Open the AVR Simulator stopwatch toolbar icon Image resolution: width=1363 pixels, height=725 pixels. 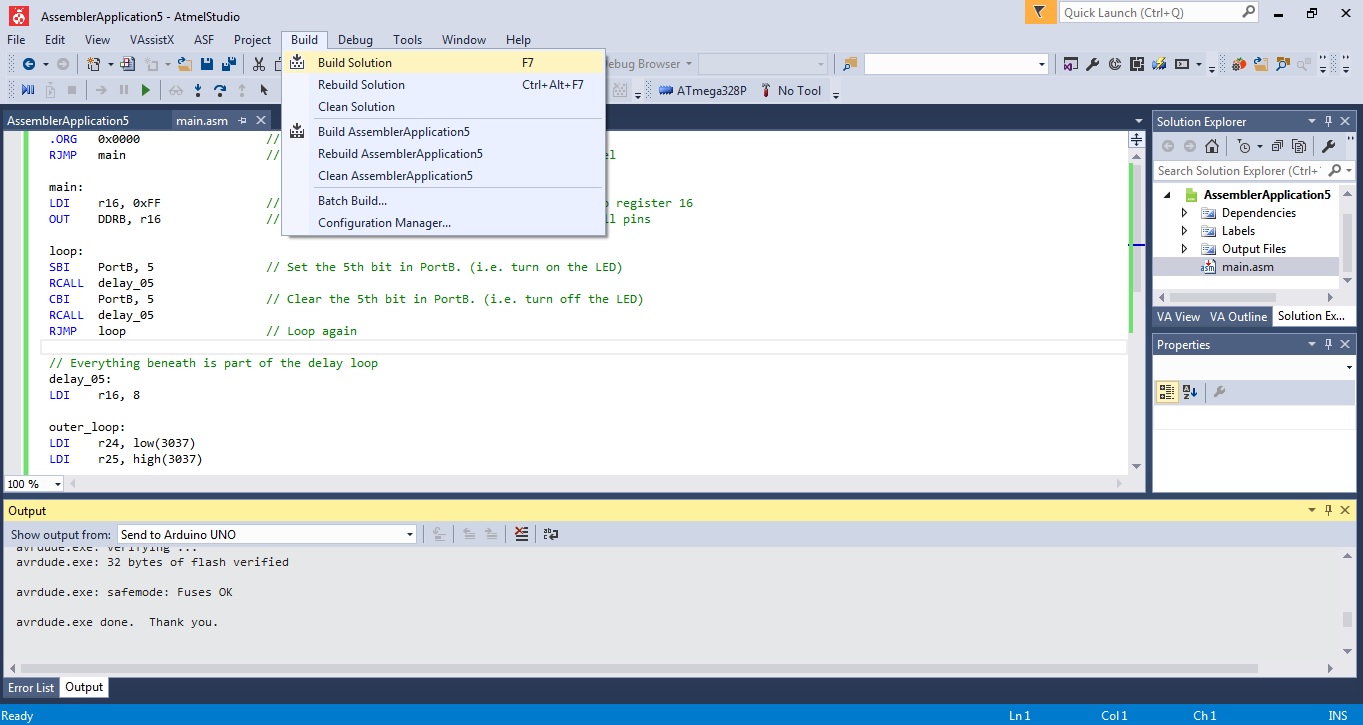(1114, 63)
